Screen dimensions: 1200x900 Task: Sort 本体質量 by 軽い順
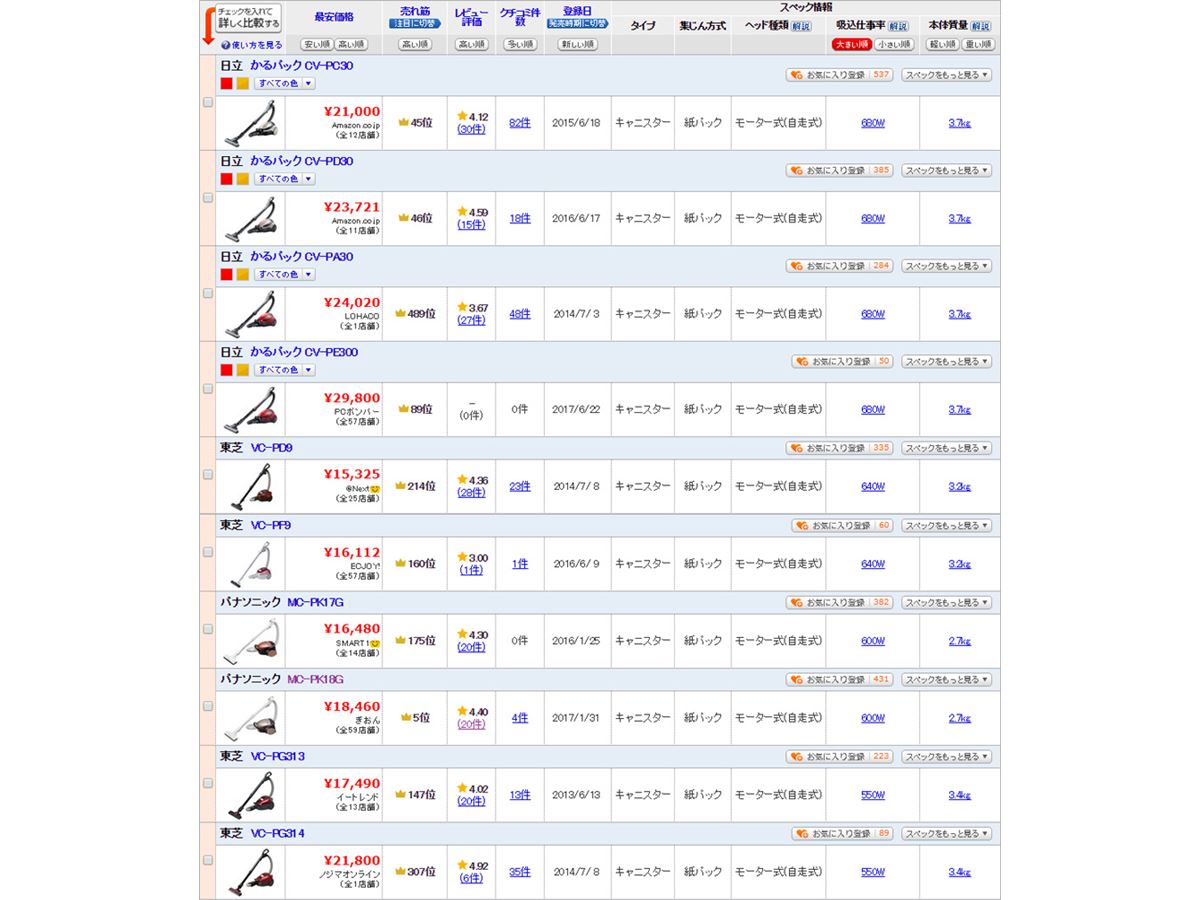pyautogui.click(x=944, y=45)
